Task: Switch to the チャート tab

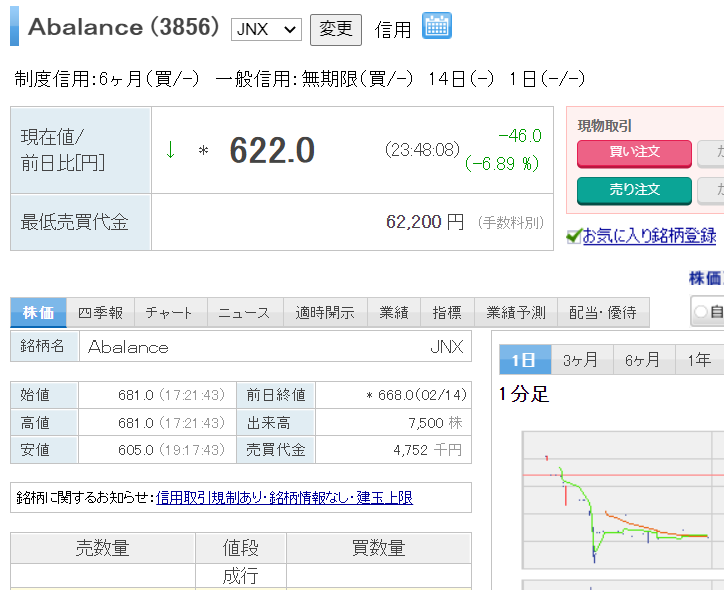Action: tap(169, 313)
